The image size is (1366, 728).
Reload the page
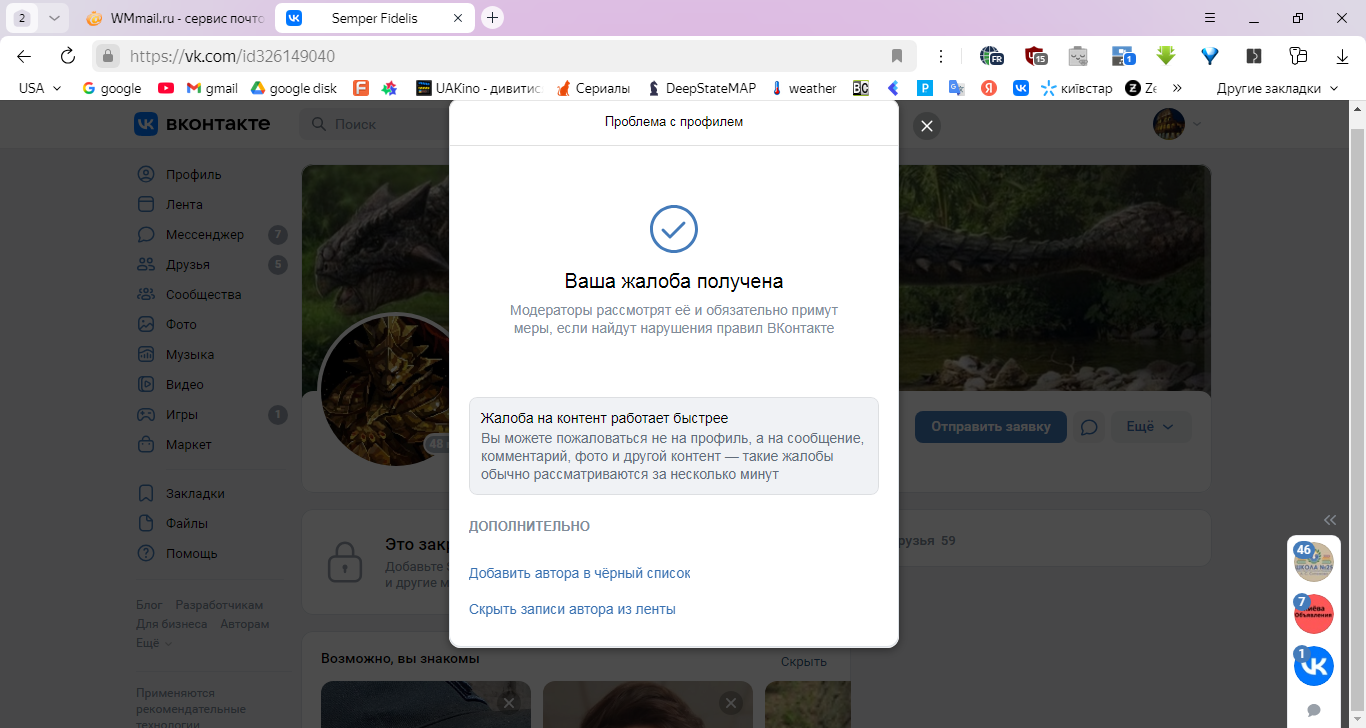[67, 56]
